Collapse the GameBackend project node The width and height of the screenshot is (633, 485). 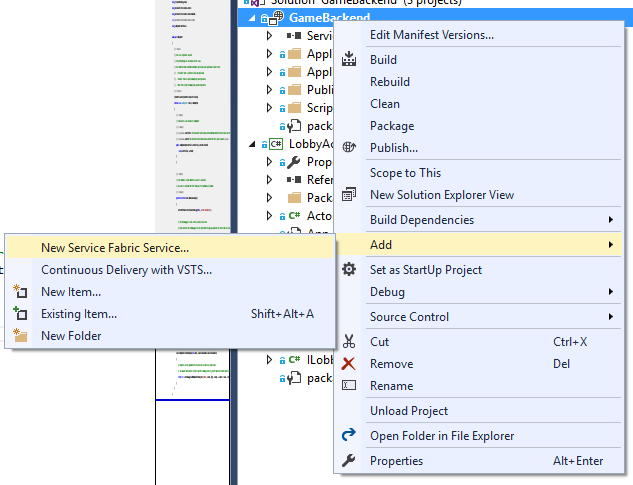tap(252, 18)
